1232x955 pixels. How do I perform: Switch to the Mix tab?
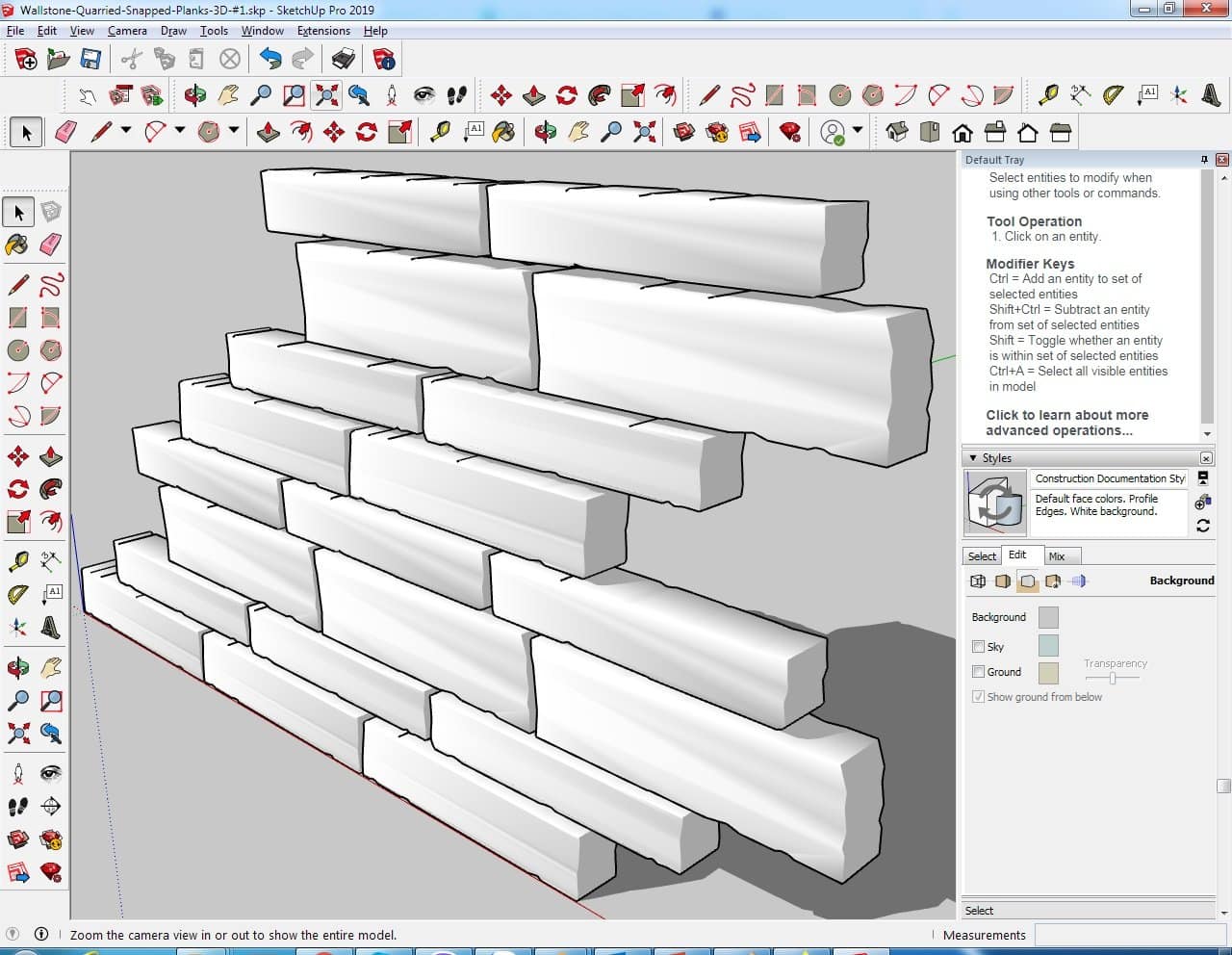pos(1056,556)
